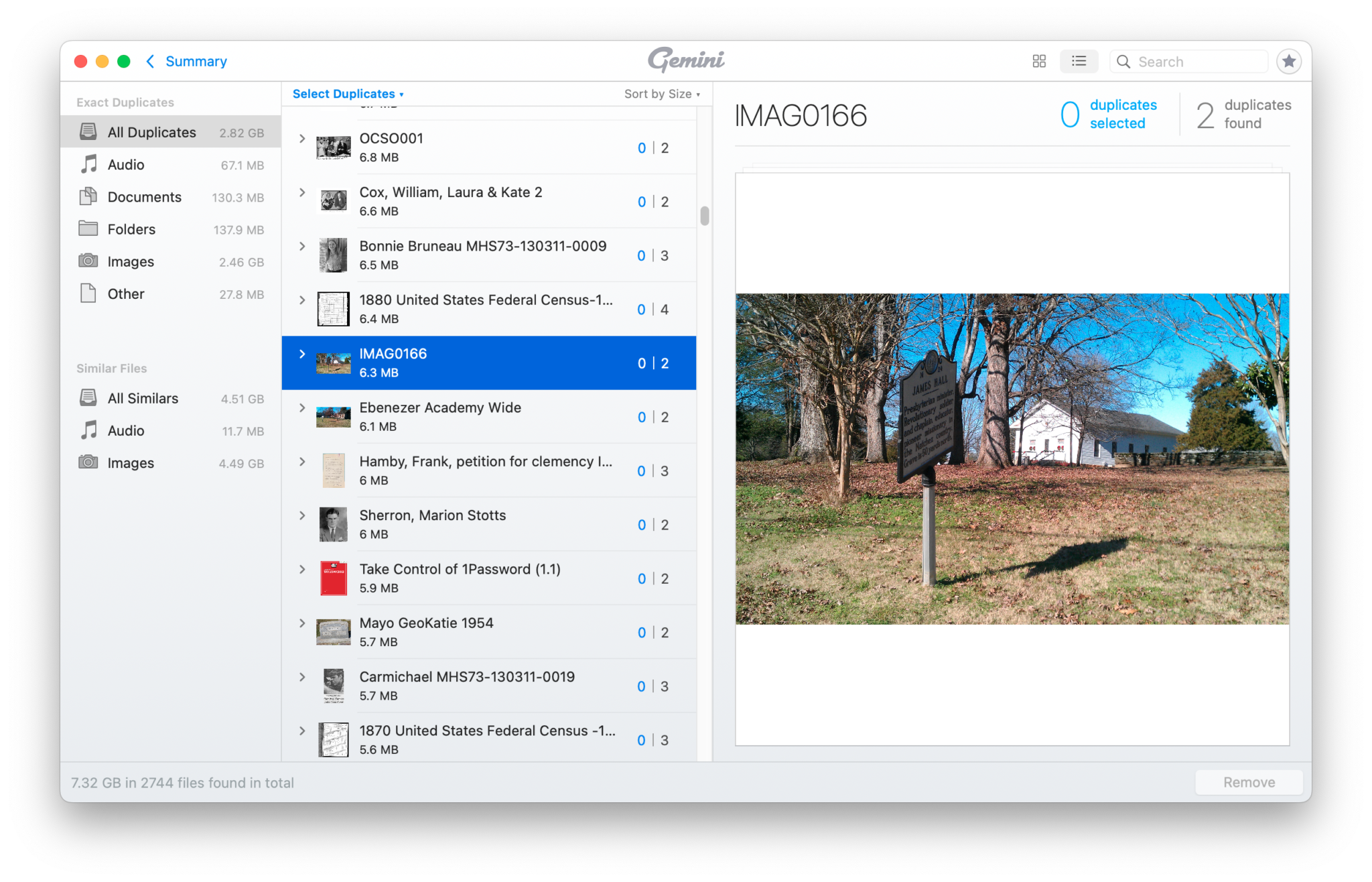Click the search magnifier icon
1372x882 pixels.
(x=1124, y=61)
